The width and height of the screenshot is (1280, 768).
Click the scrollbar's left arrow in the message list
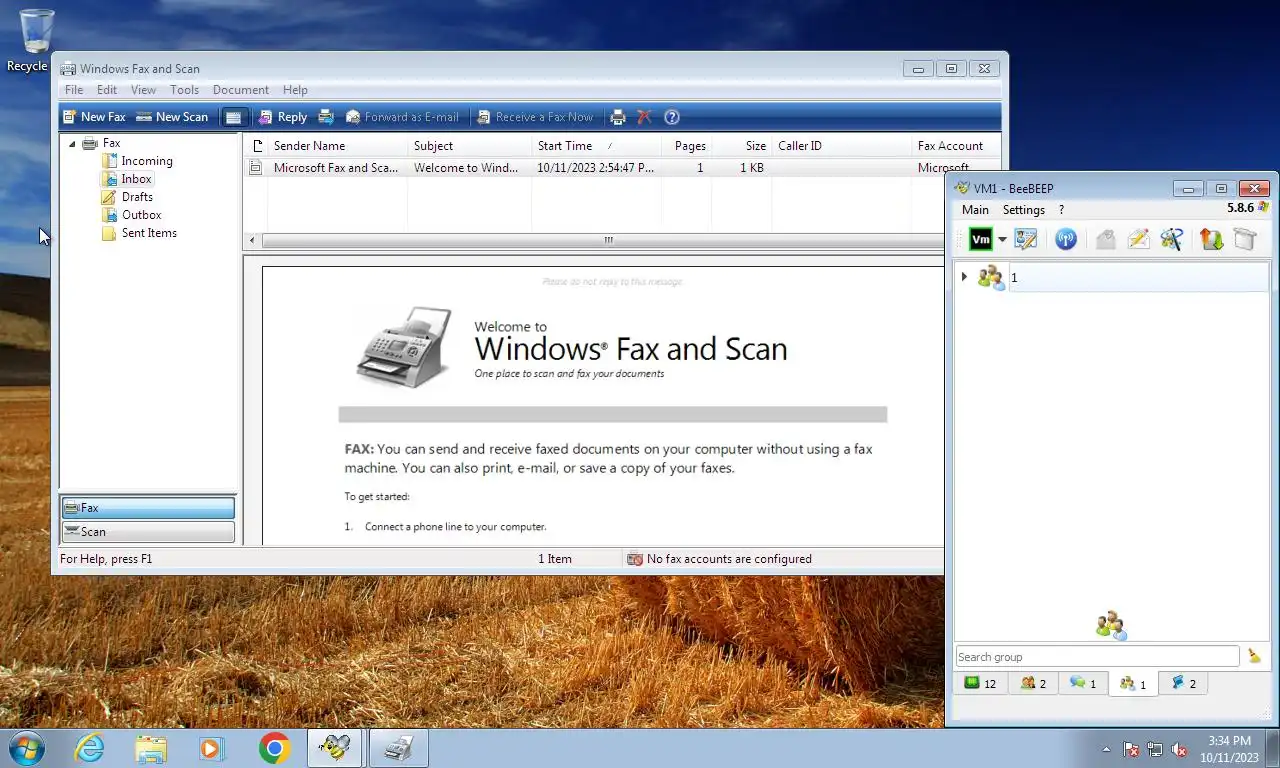click(252, 240)
